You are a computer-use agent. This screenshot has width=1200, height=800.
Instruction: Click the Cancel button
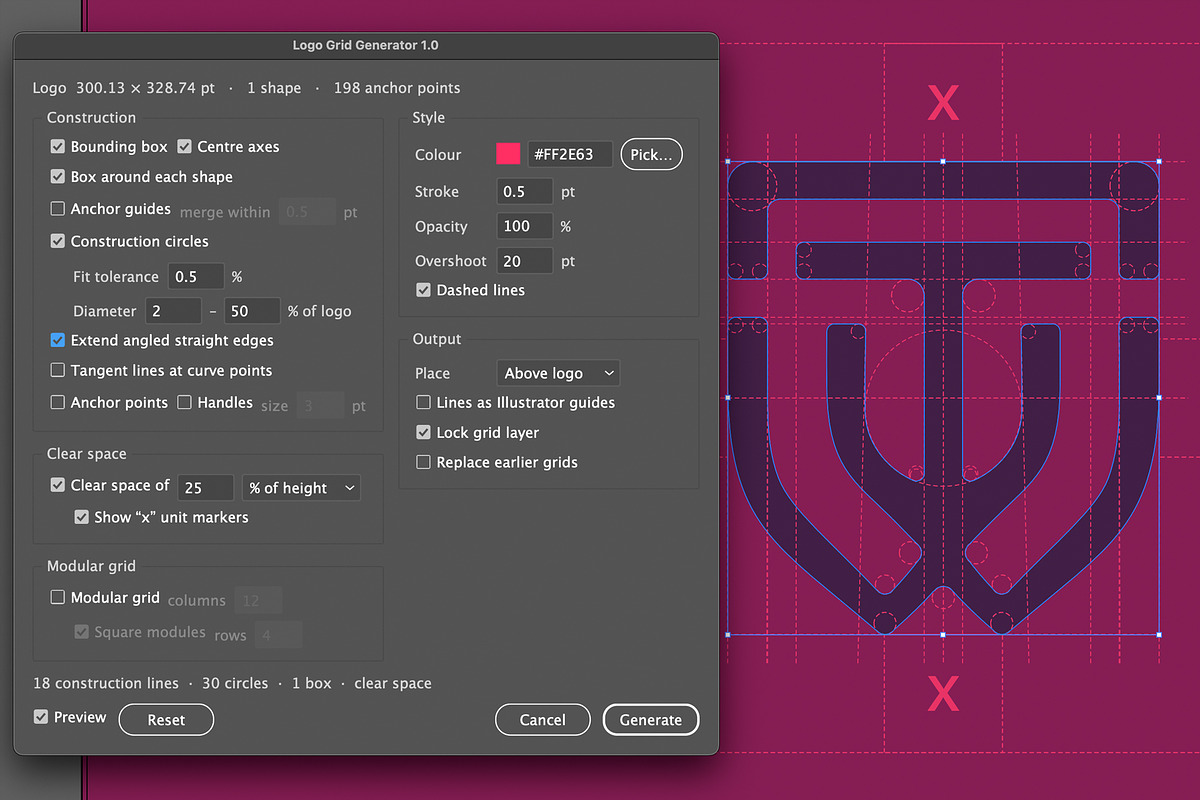[543, 720]
